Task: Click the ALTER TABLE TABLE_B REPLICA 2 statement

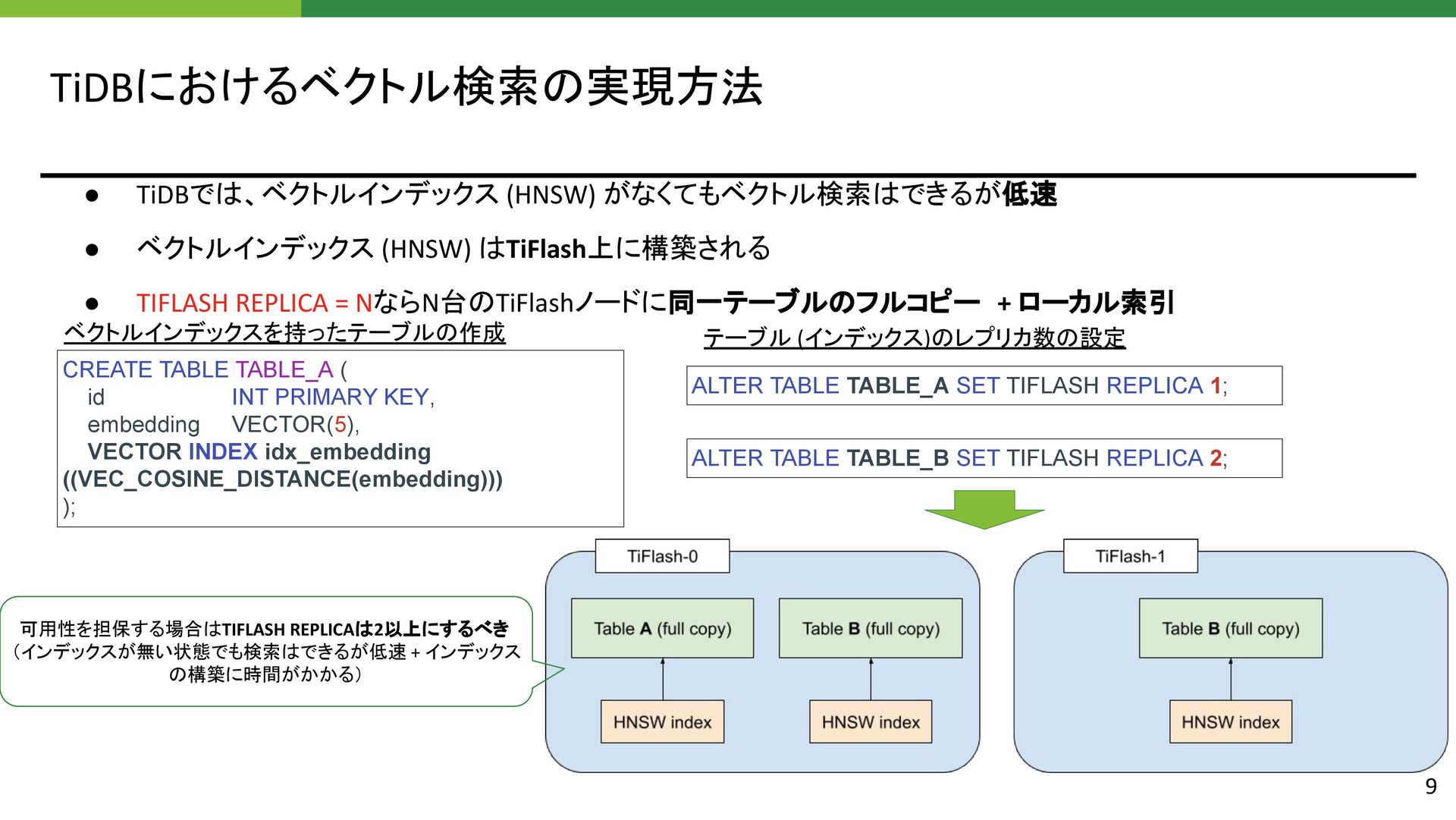Action: click(984, 458)
